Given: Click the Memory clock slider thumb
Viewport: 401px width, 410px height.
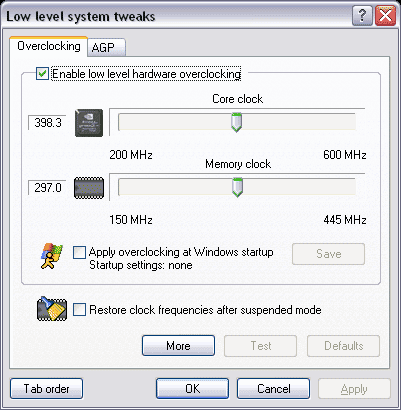Looking at the screenshot, I should (x=237, y=187).
